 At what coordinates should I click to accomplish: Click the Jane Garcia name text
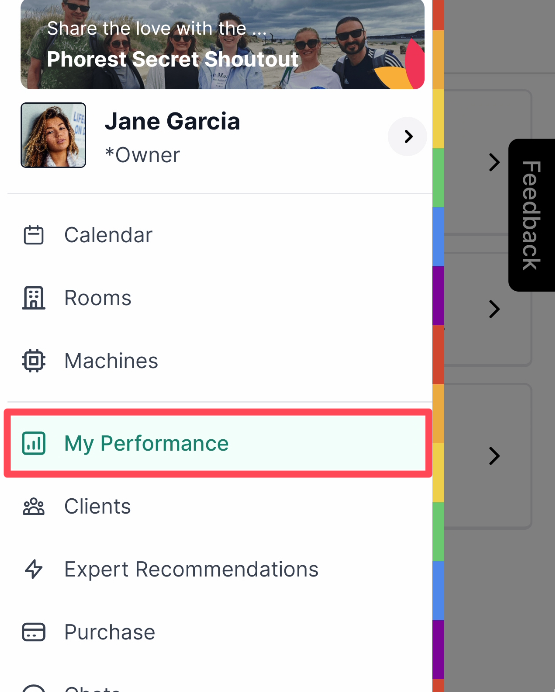172,121
